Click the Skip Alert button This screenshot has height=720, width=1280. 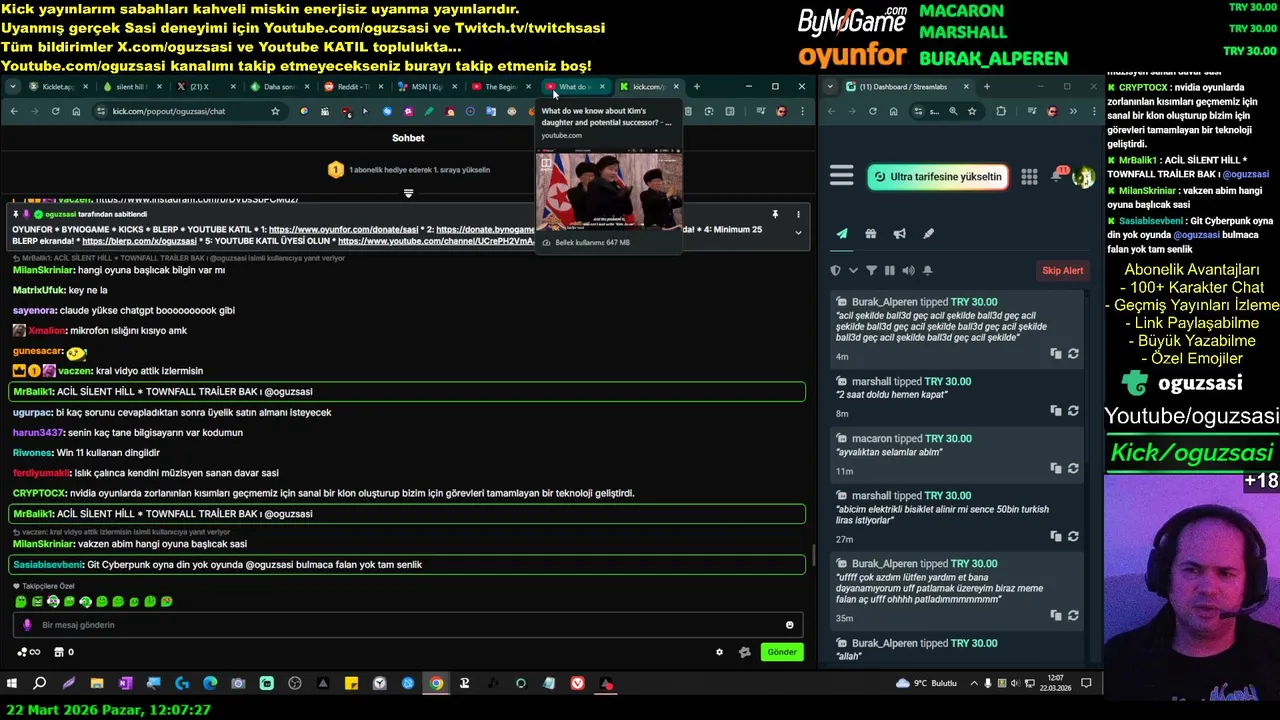(1063, 270)
